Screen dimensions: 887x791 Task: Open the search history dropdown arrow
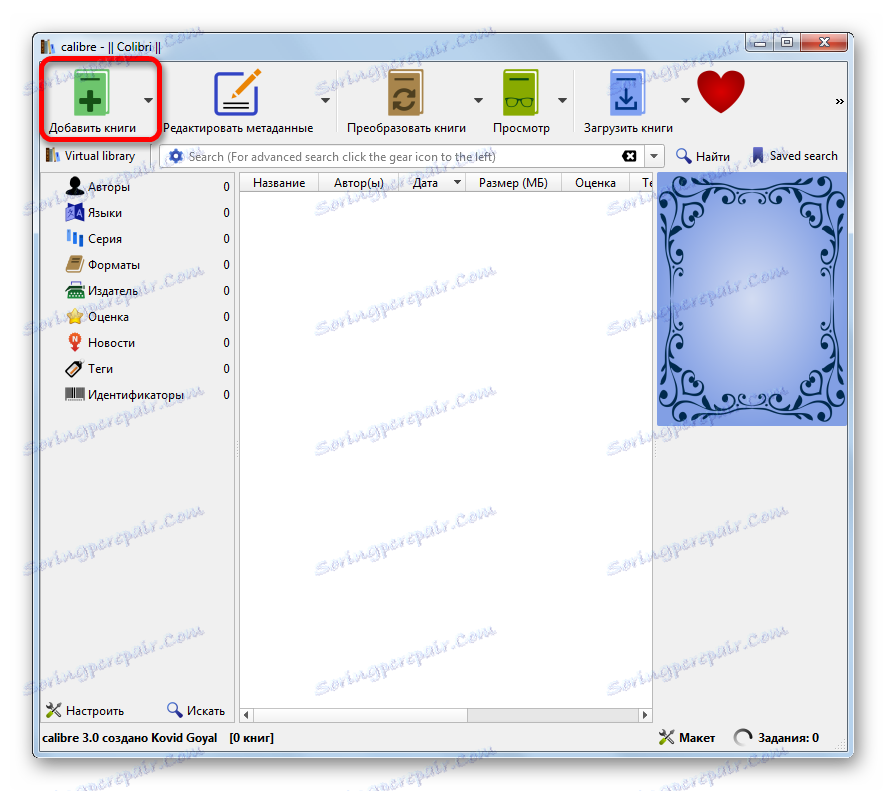pos(654,156)
